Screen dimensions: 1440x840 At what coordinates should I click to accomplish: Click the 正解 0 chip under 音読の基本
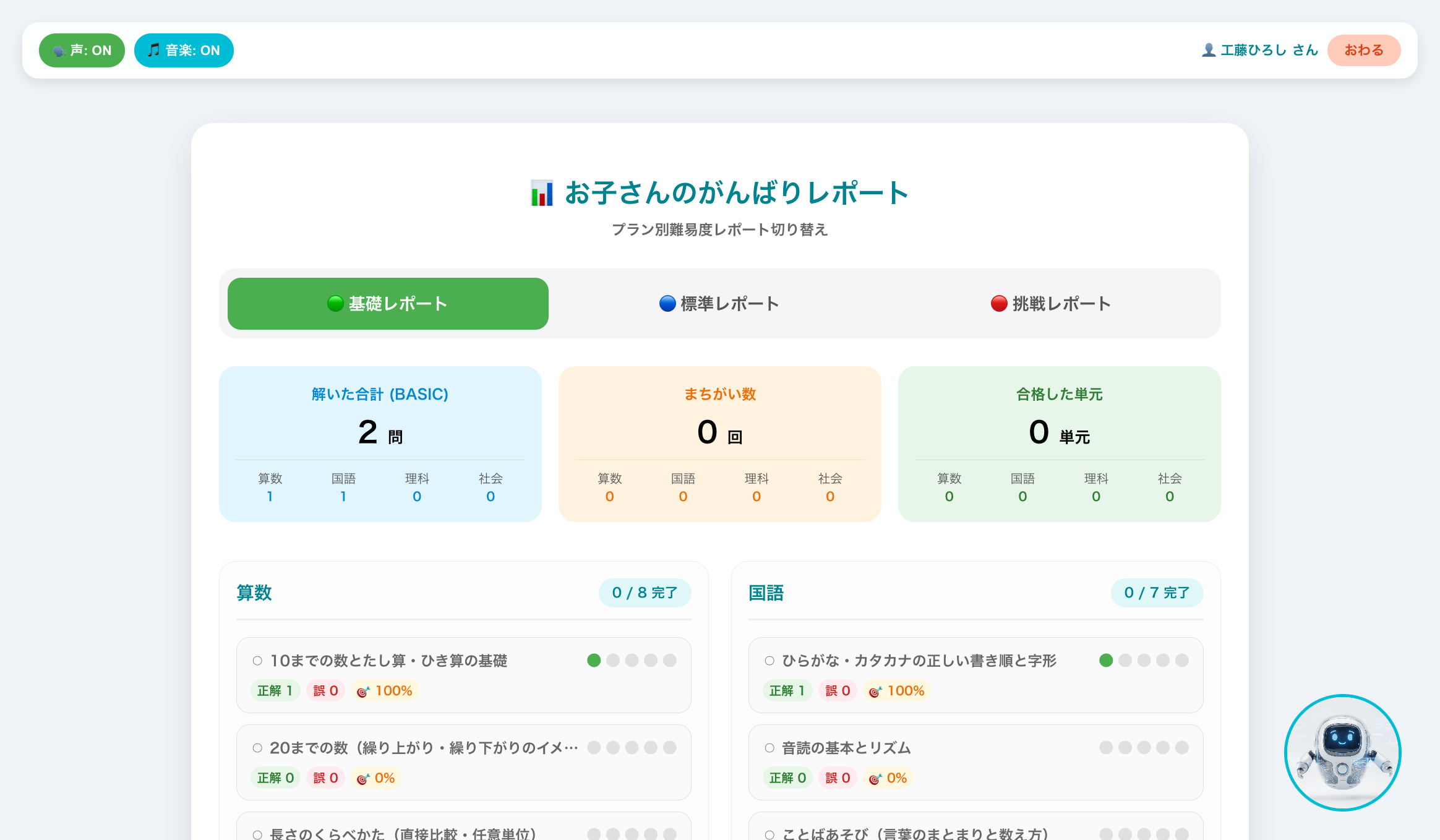click(787, 778)
